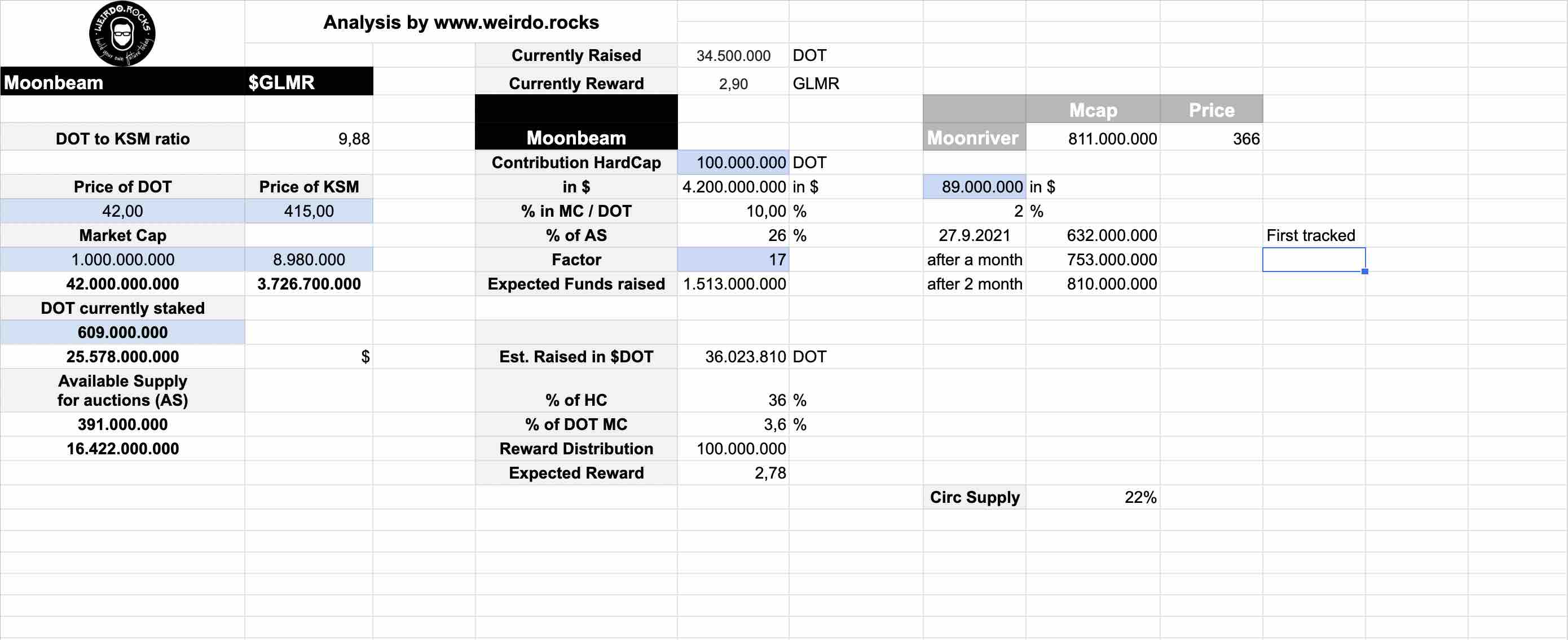Select the 'Factor' label cell
The width and height of the screenshot is (1568, 640).
576,260
